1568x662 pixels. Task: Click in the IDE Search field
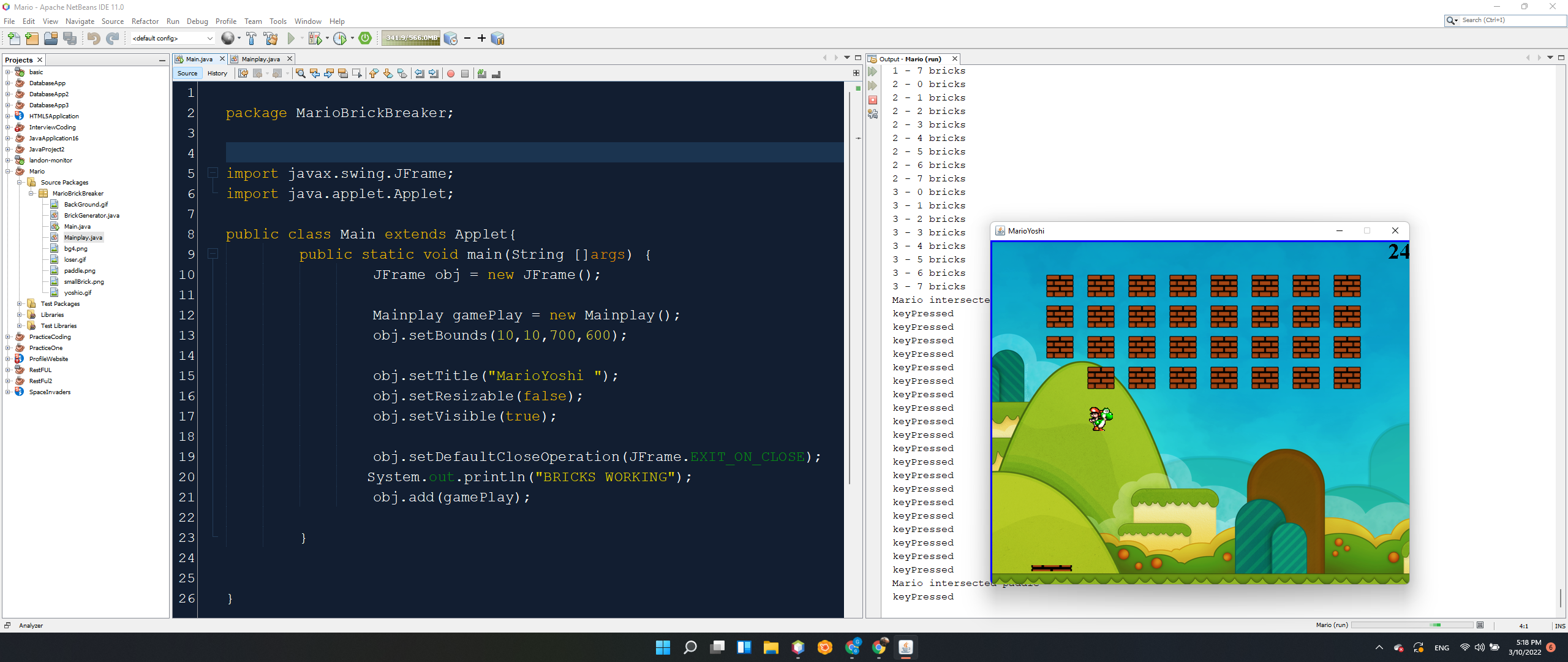[1513, 20]
